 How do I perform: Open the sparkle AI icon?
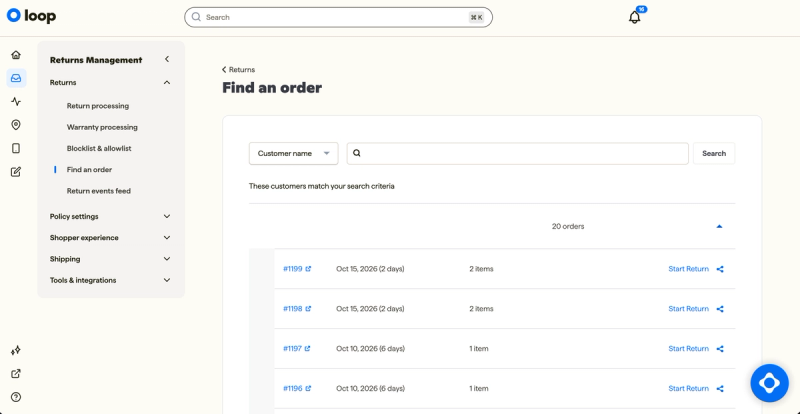[x=16, y=350]
